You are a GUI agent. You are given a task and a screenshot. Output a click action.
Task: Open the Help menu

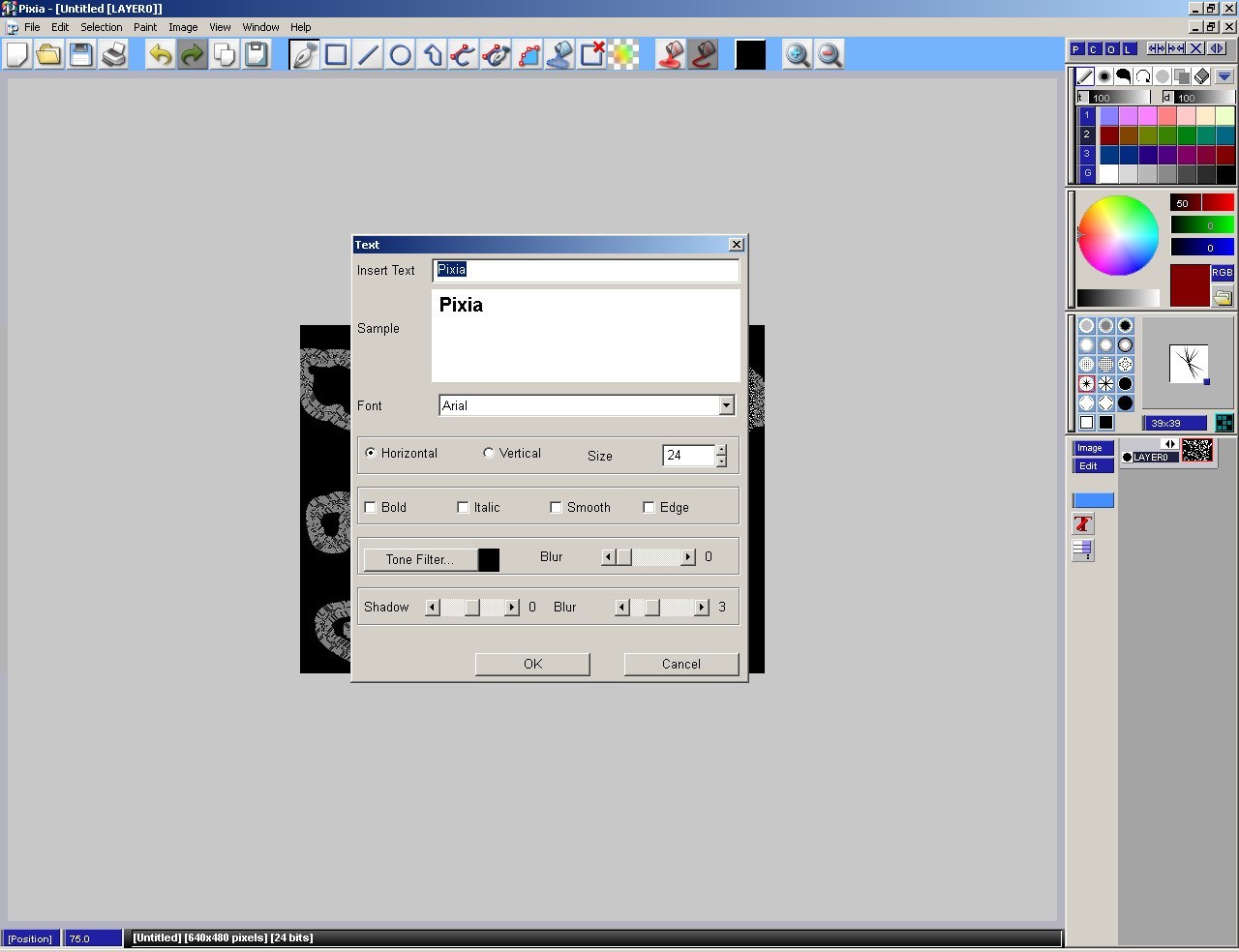tap(301, 27)
